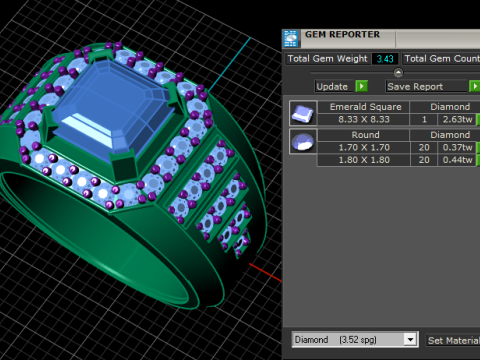
Task: Collapse the panel using round arrow handle
Action: 398,72
